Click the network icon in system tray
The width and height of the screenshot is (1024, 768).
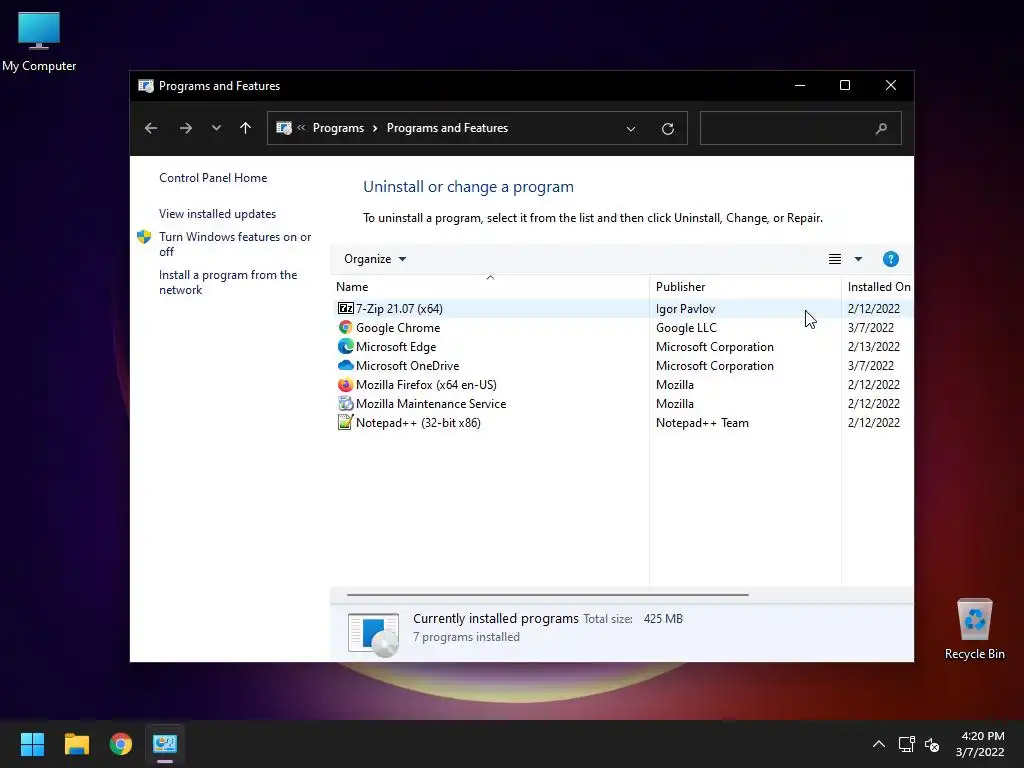[906, 744]
